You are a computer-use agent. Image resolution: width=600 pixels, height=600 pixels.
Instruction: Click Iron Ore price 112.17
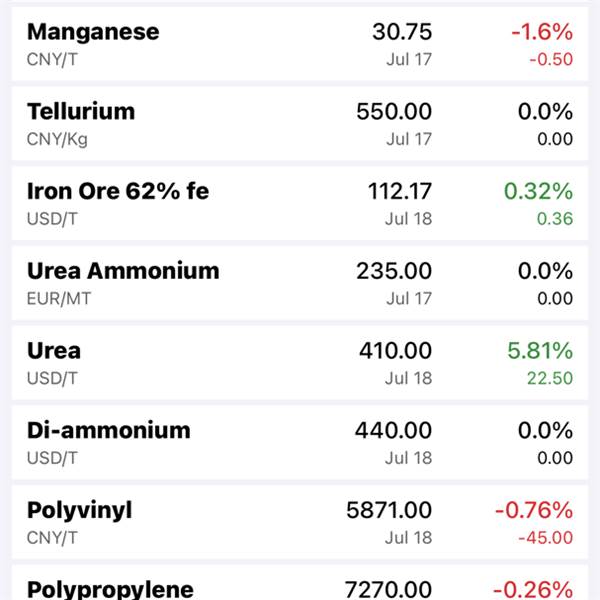coord(400,191)
